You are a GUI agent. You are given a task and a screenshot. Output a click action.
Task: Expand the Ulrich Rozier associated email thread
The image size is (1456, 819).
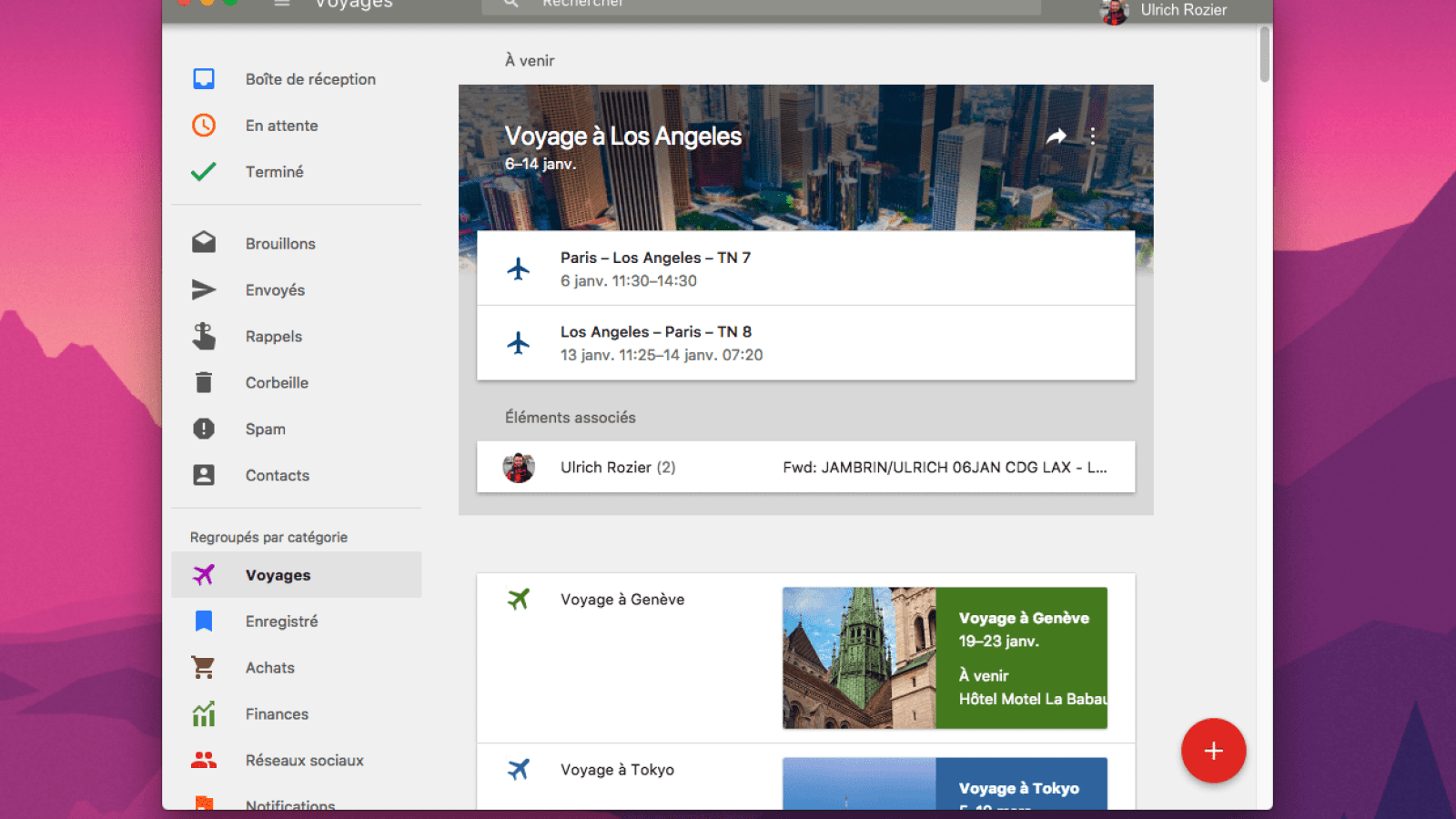tap(806, 467)
